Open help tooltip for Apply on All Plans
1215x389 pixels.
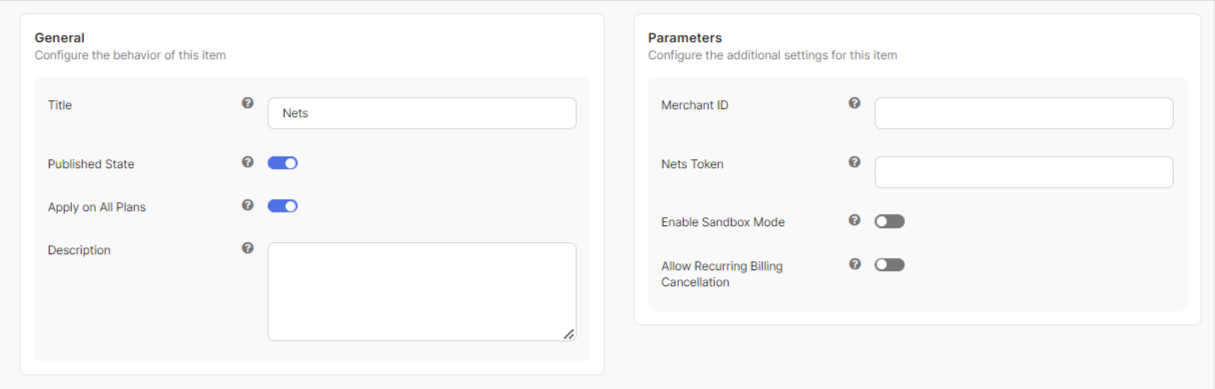click(248, 205)
